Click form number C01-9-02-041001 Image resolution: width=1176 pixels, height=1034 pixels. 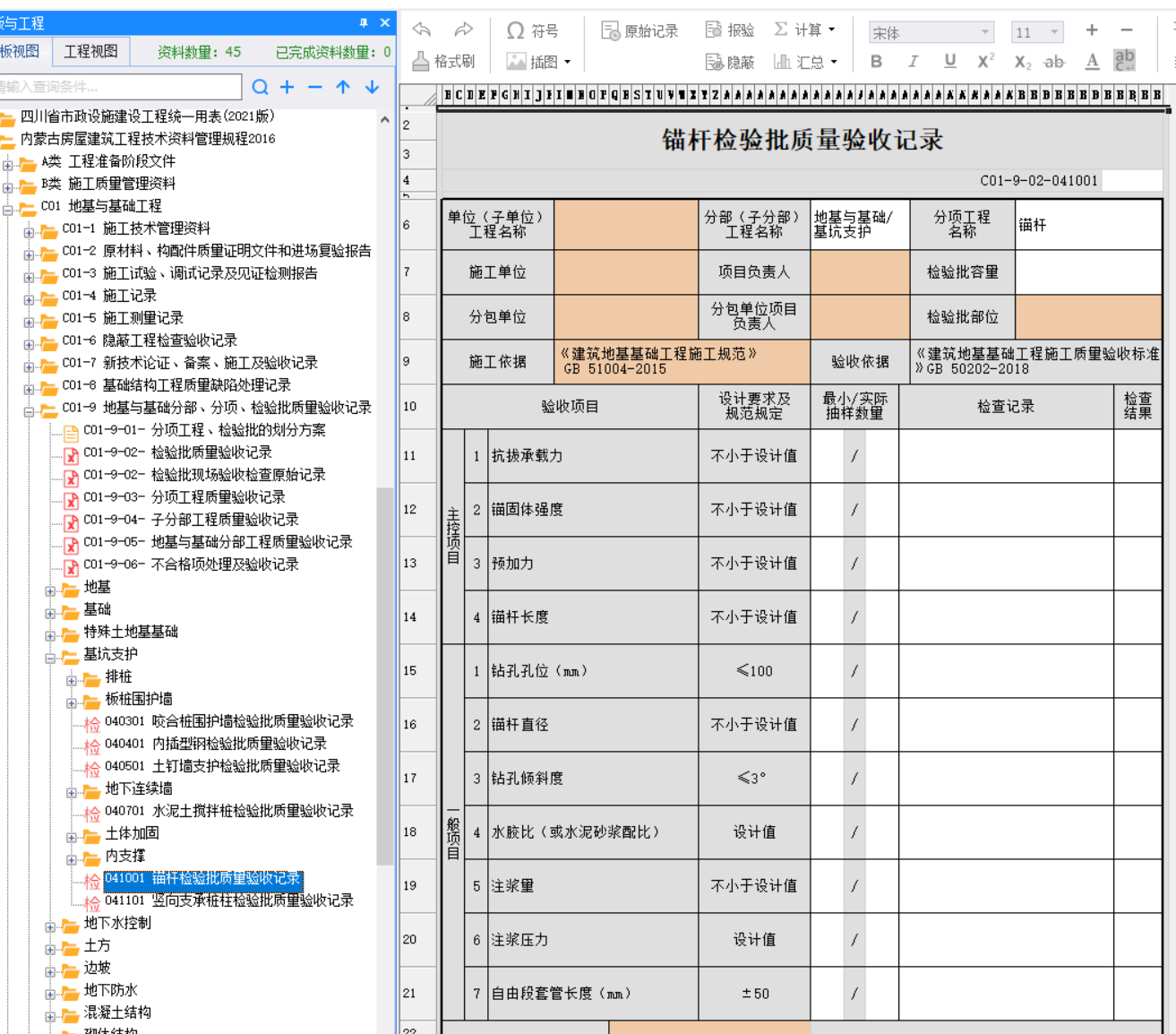click(1039, 180)
